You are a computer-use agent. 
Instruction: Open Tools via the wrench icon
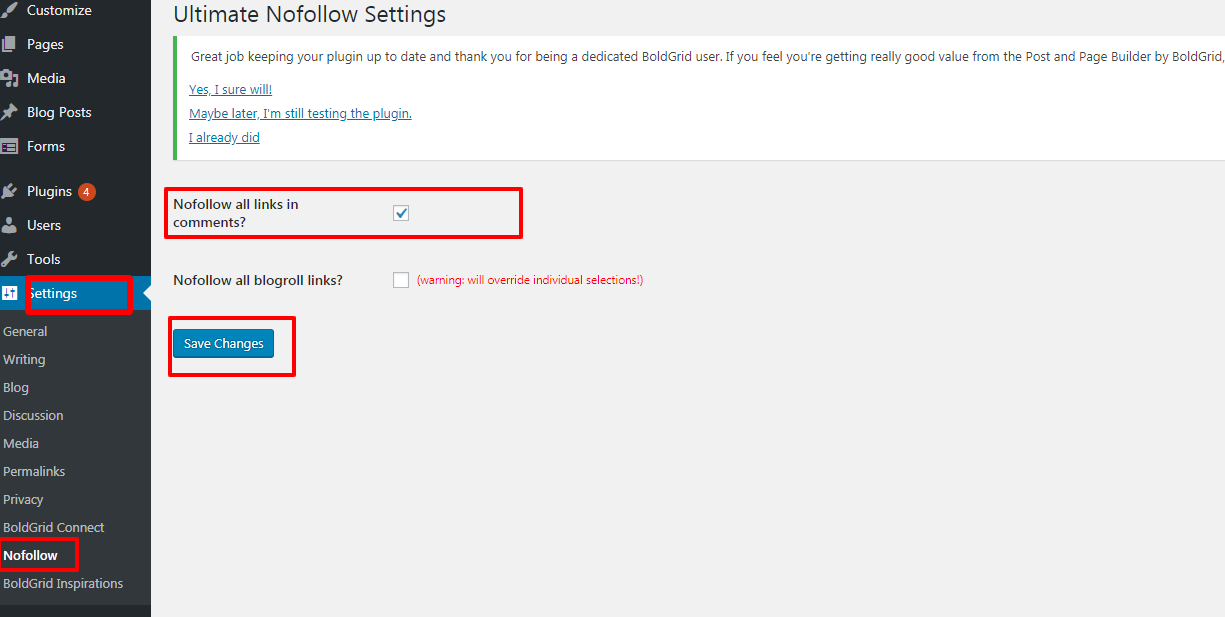pos(12,259)
